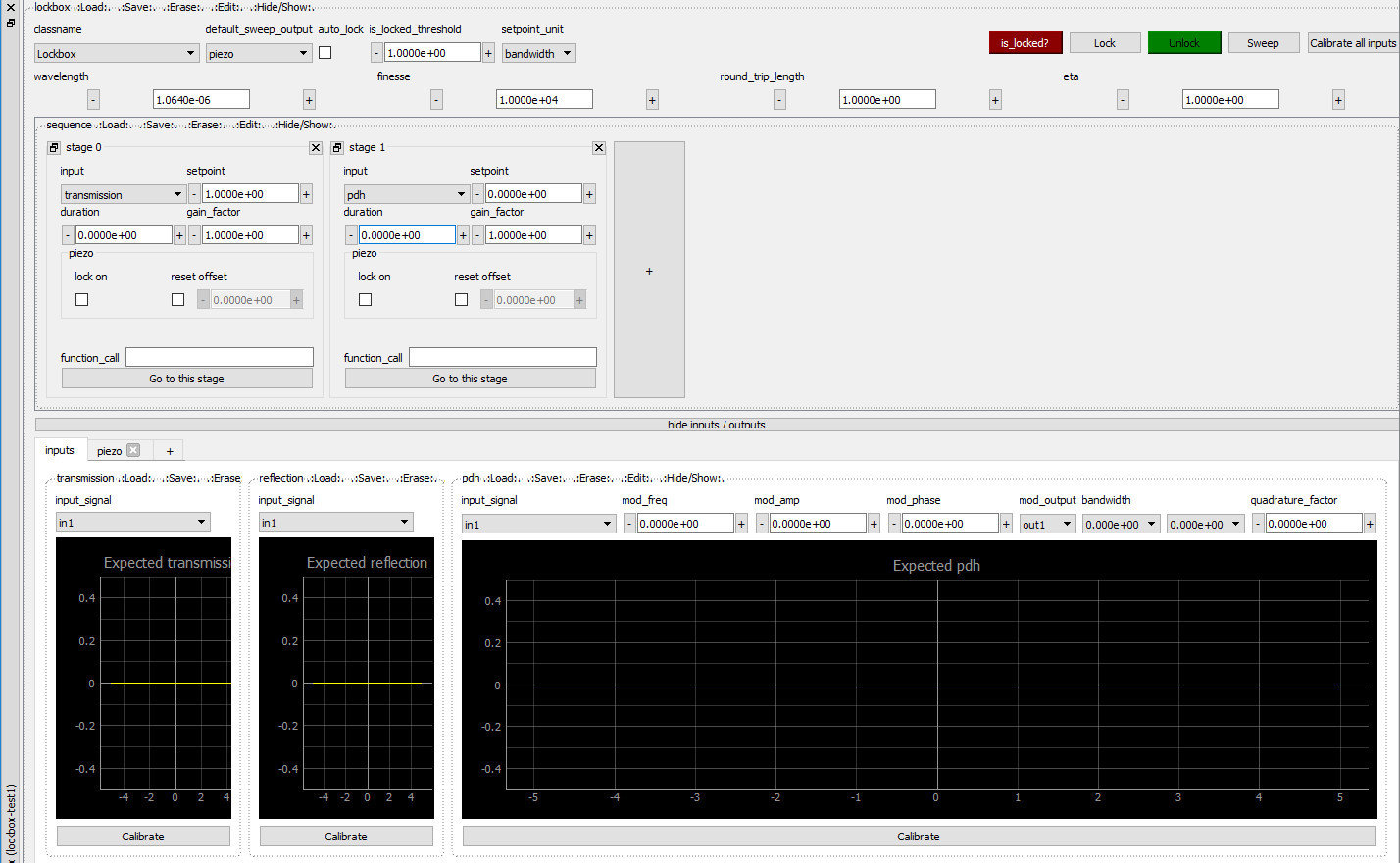1400x863 pixels.
Task: Click the green Unlock button
Action: pyautogui.click(x=1184, y=43)
